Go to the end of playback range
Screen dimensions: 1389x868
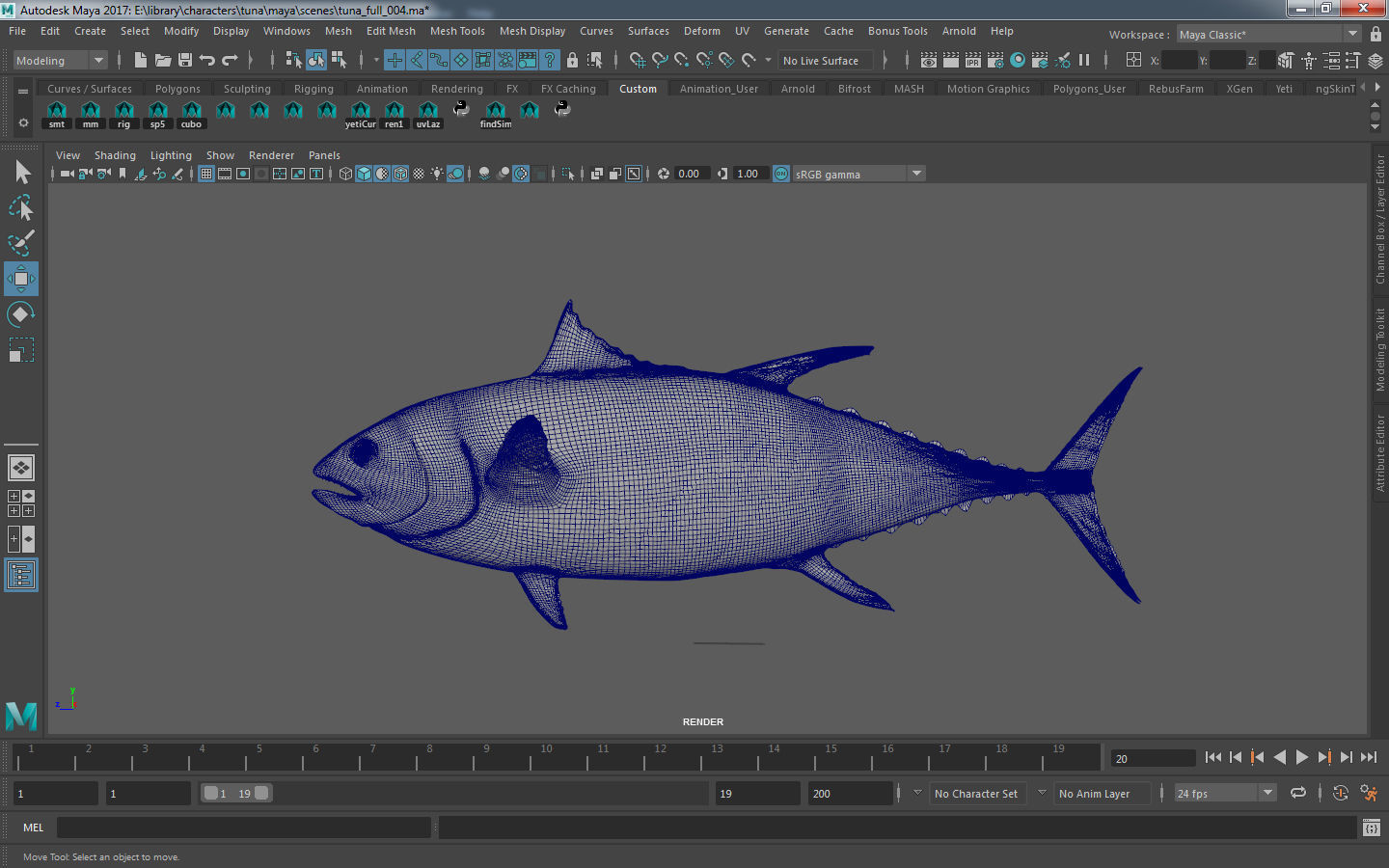[x=1369, y=757]
